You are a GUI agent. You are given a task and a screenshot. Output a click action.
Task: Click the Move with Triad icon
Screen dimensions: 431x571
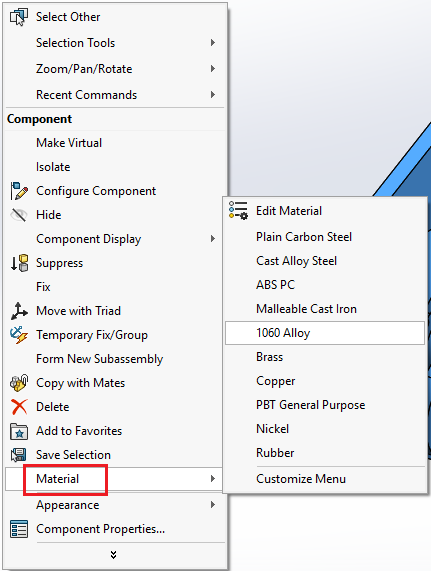pyautogui.click(x=19, y=311)
